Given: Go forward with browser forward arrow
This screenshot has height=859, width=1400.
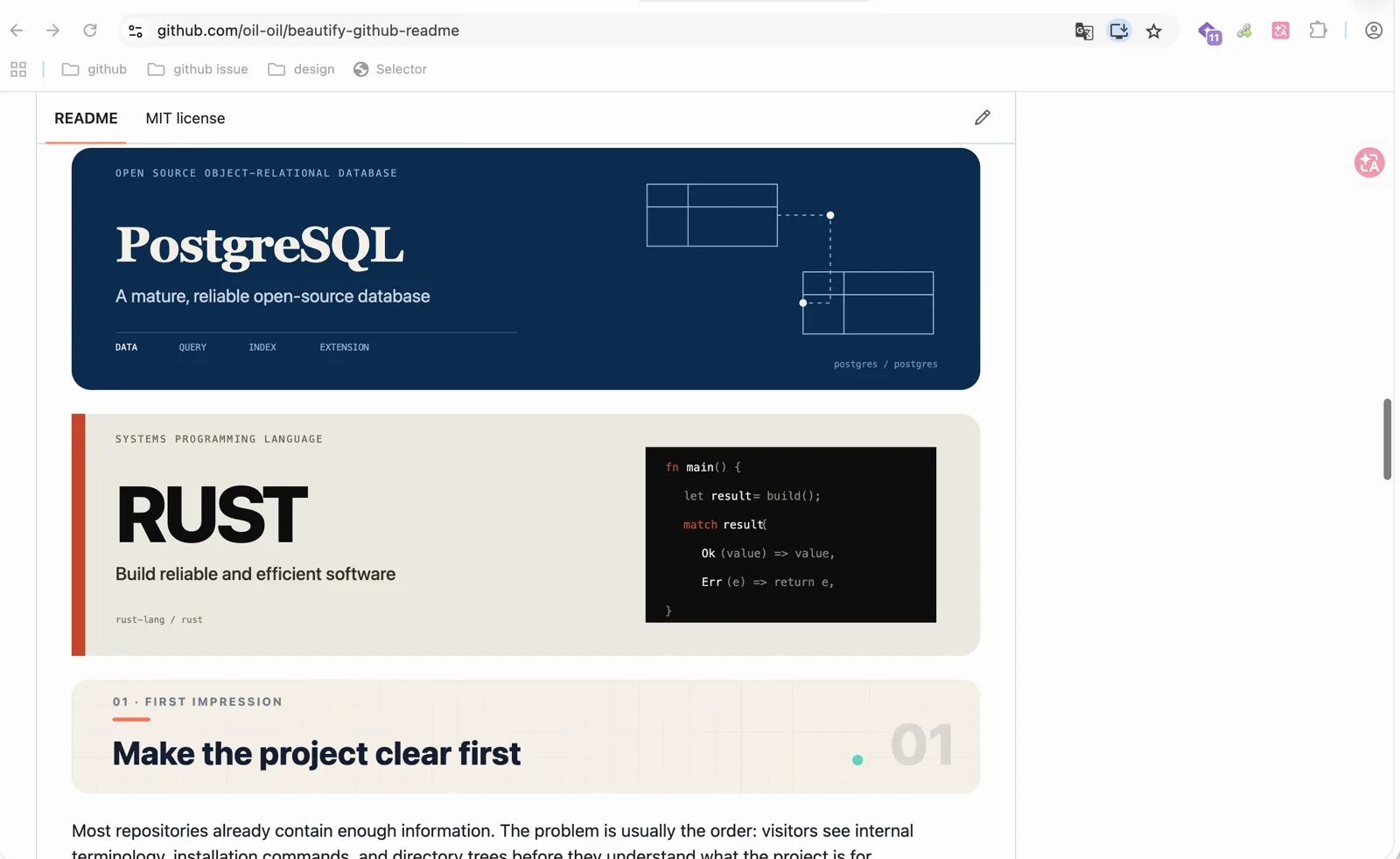Looking at the screenshot, I should pyautogui.click(x=53, y=31).
